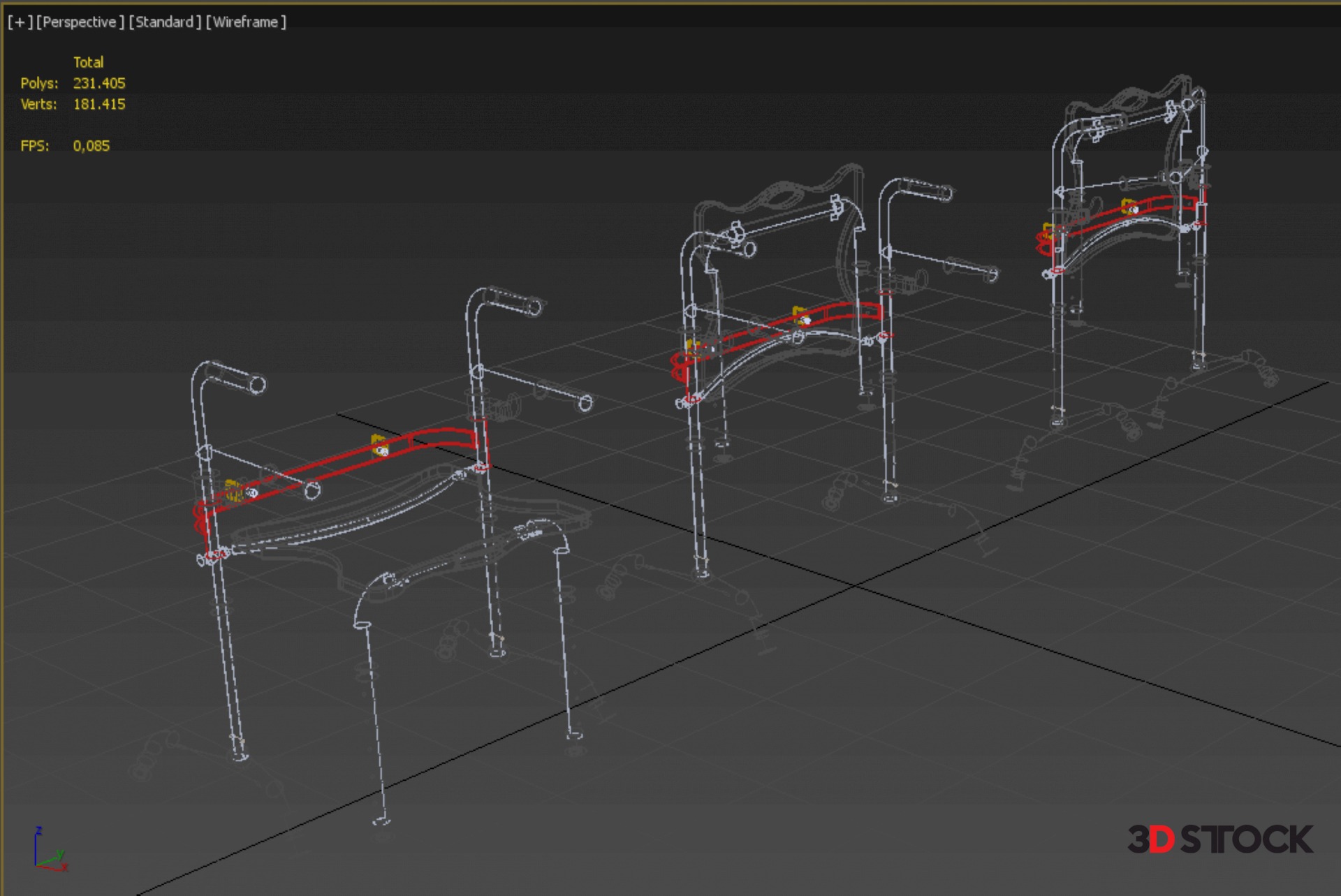Click the Verts count statistic

click(98, 104)
